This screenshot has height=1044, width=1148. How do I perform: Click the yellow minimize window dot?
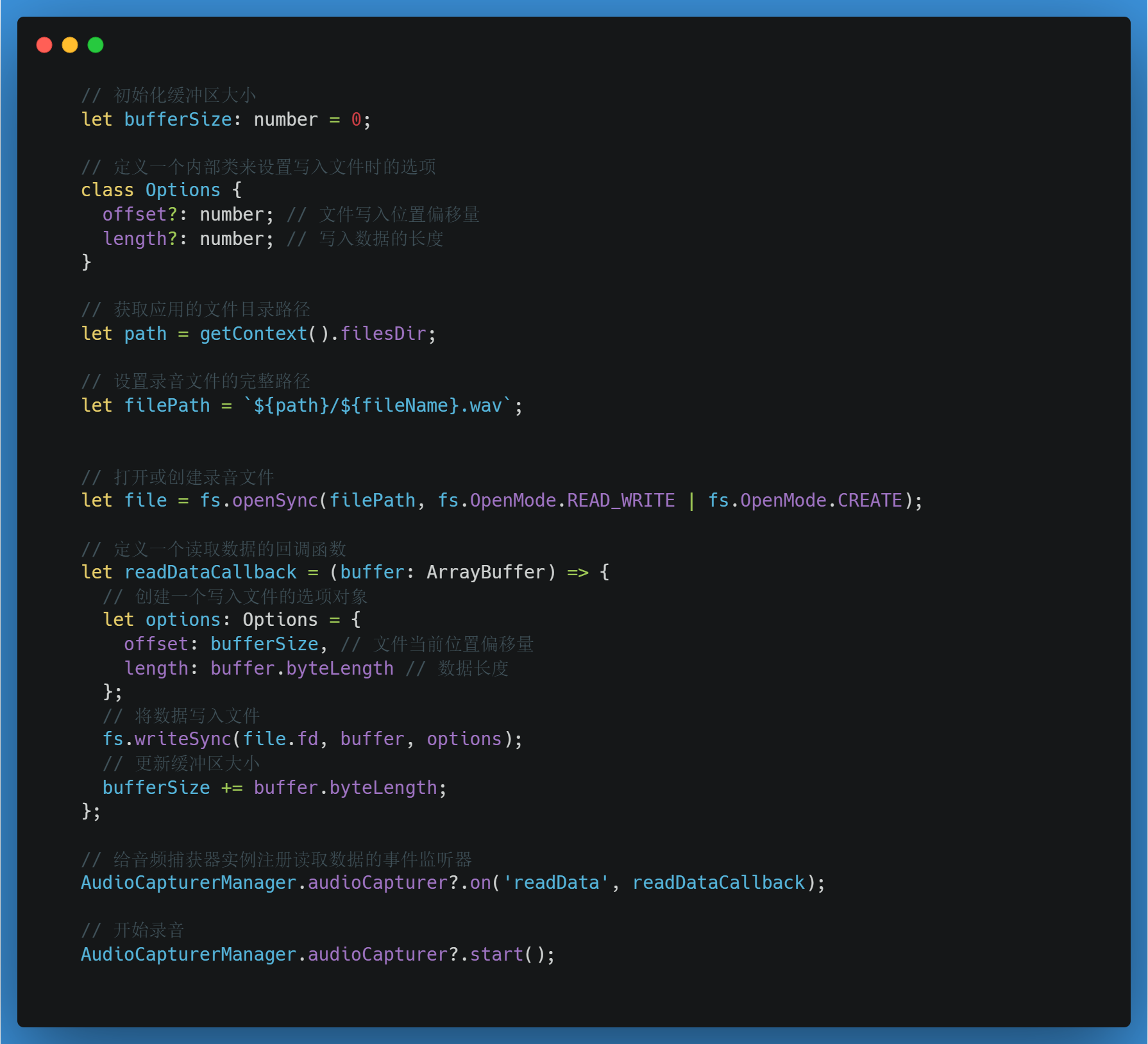[70, 45]
